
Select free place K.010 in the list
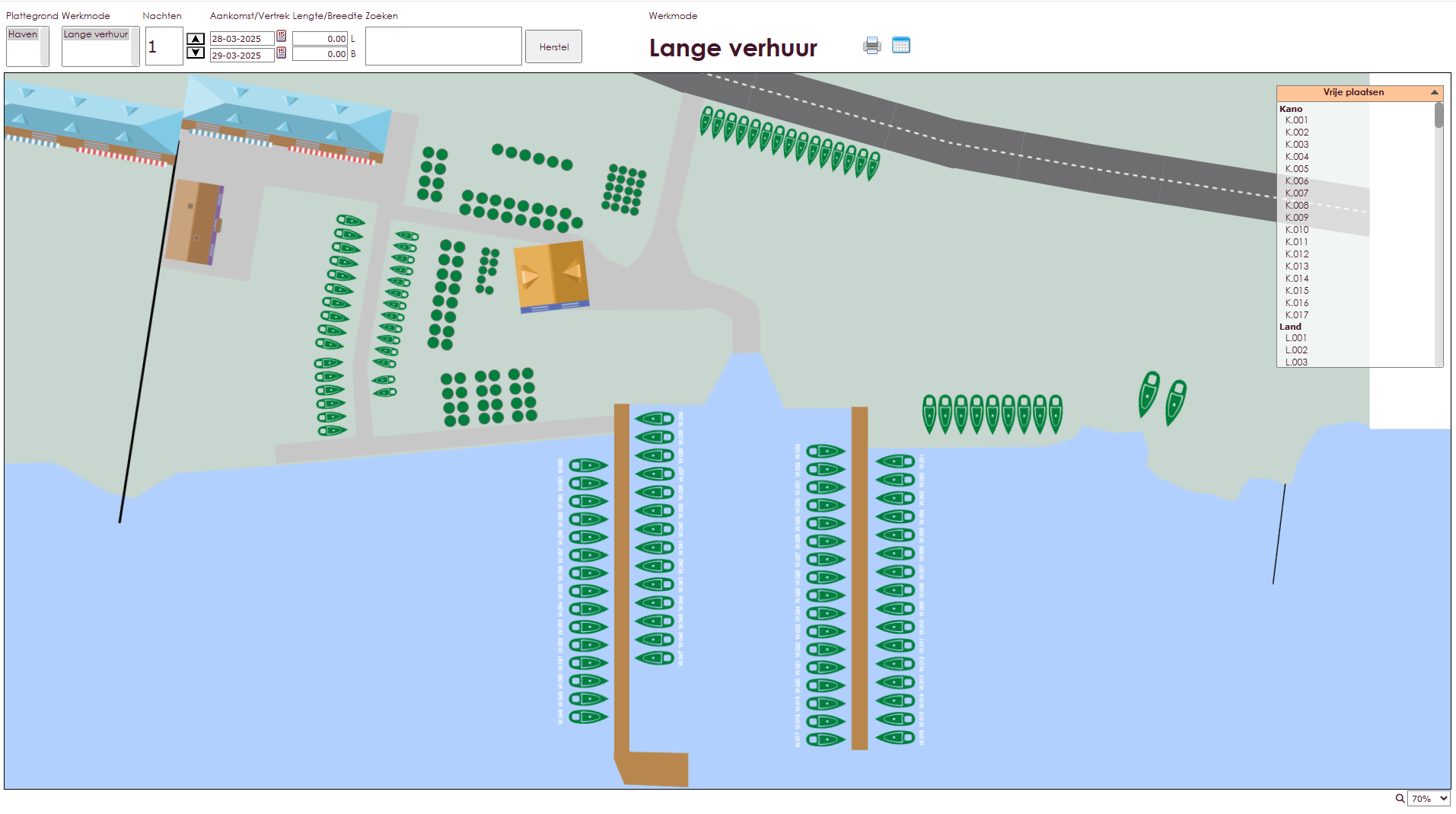click(x=1296, y=230)
